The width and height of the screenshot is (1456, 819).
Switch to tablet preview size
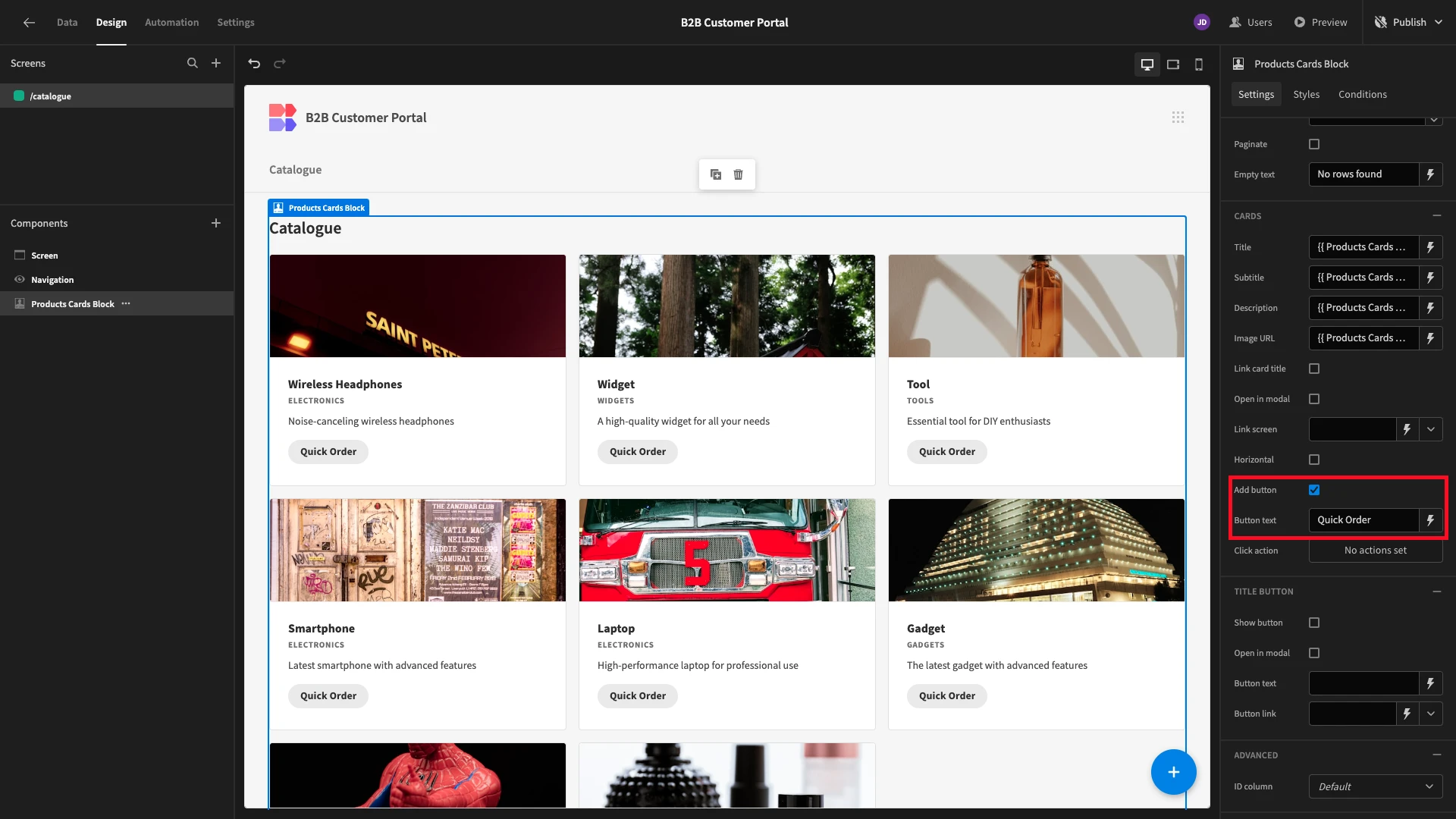(x=1173, y=64)
